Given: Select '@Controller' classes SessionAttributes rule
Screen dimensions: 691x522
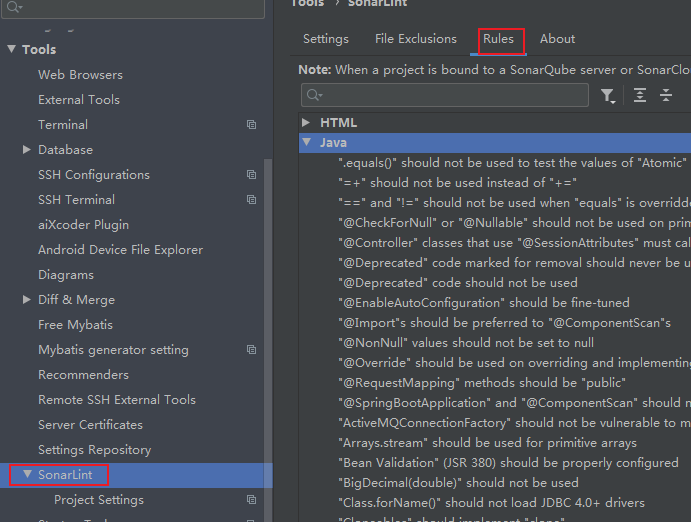Looking at the screenshot, I should [514, 243].
